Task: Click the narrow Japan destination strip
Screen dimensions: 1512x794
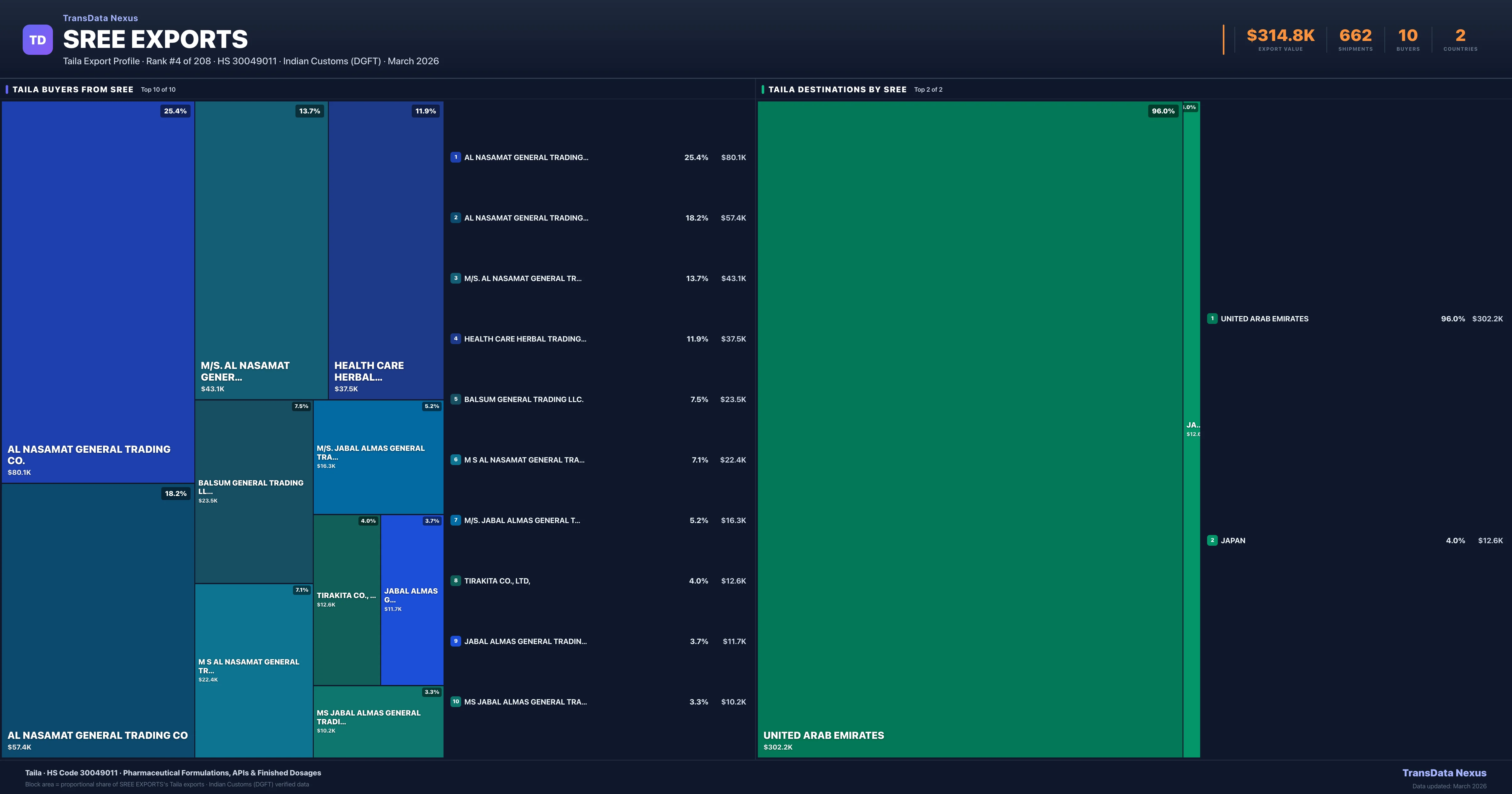Action: [x=1192, y=429]
